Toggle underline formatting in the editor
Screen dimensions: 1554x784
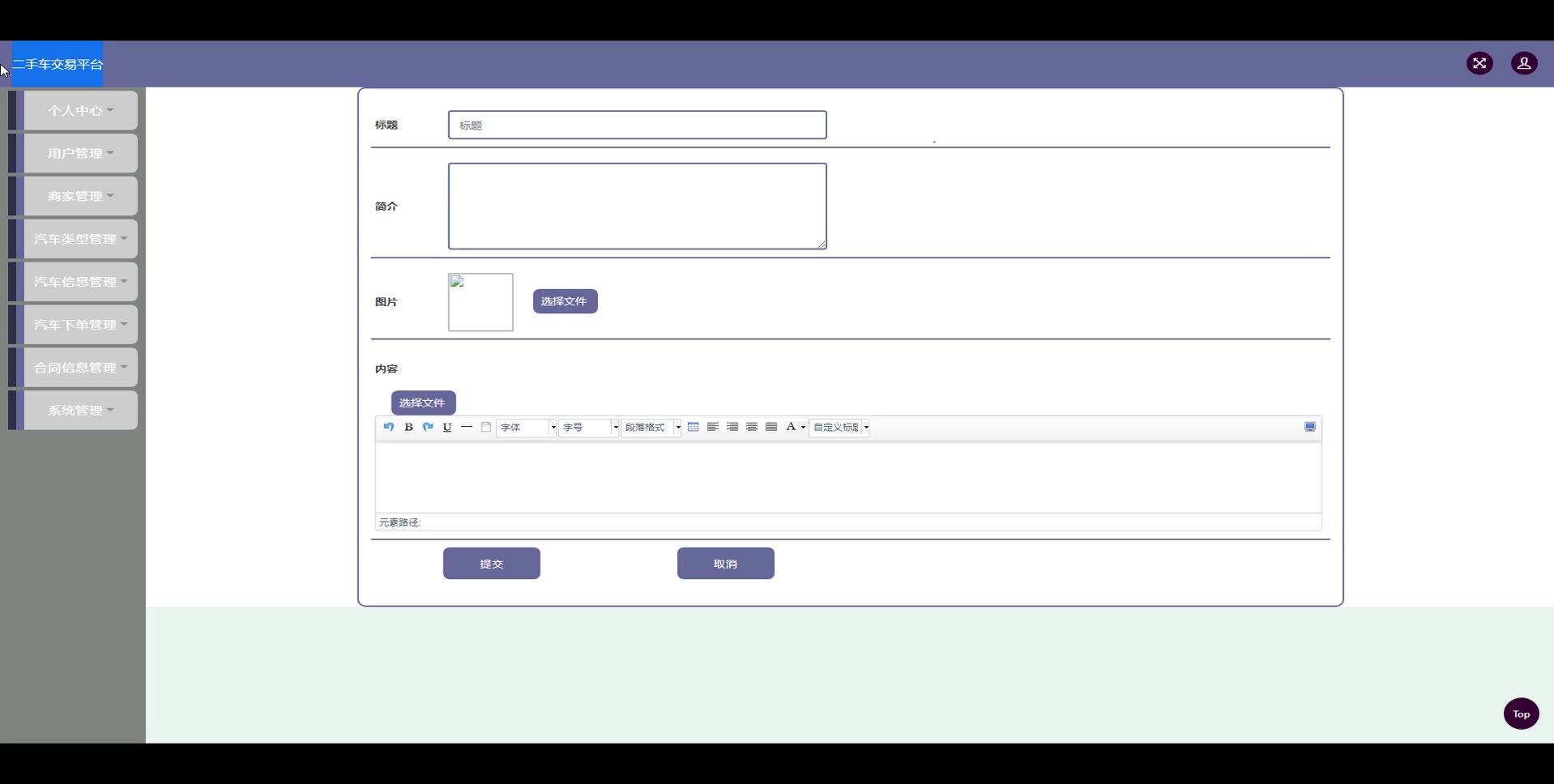click(447, 427)
